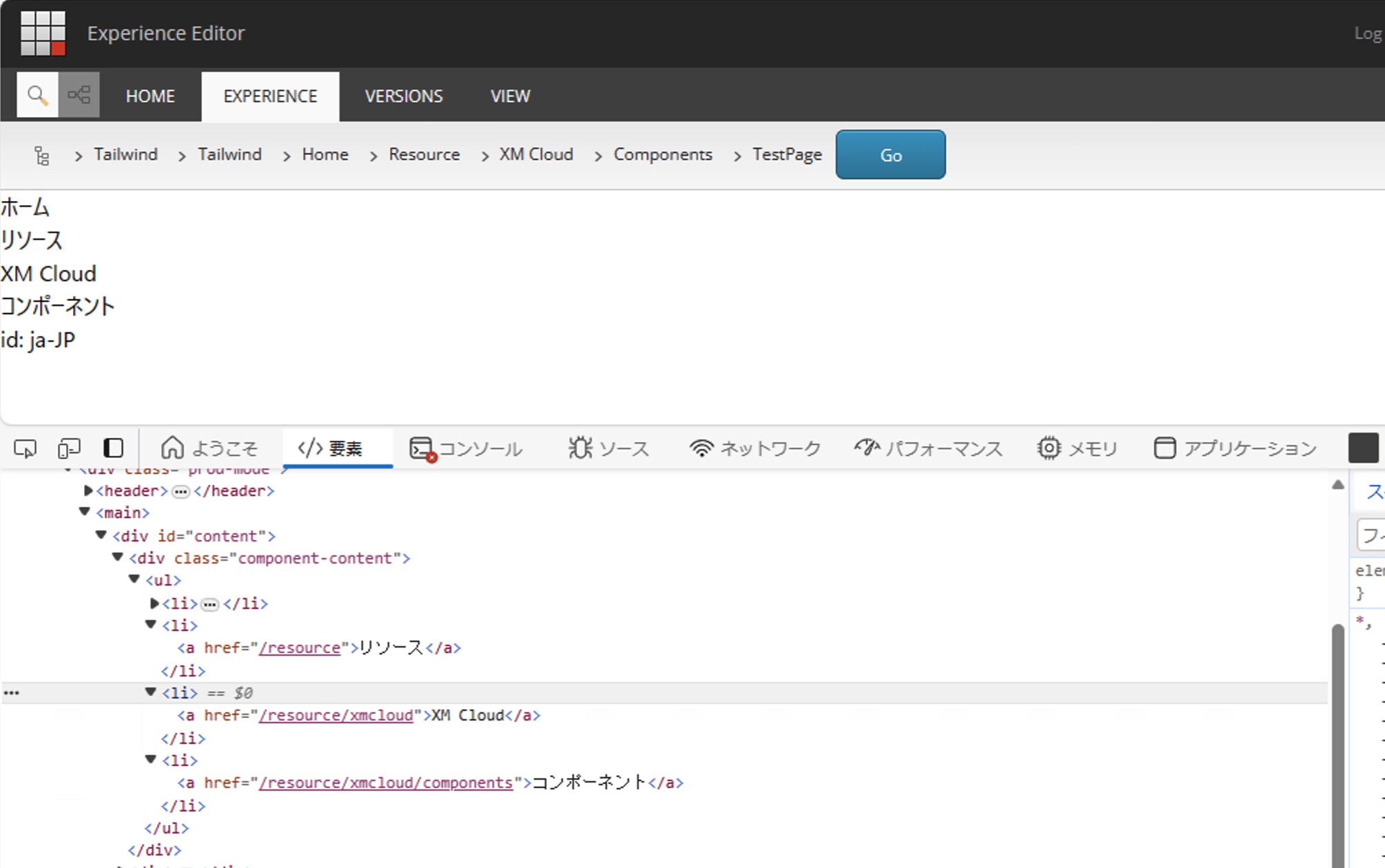This screenshot has height=868, width=1385.
Task: Expand the arrow after Home breadcrumb
Action: [373, 156]
